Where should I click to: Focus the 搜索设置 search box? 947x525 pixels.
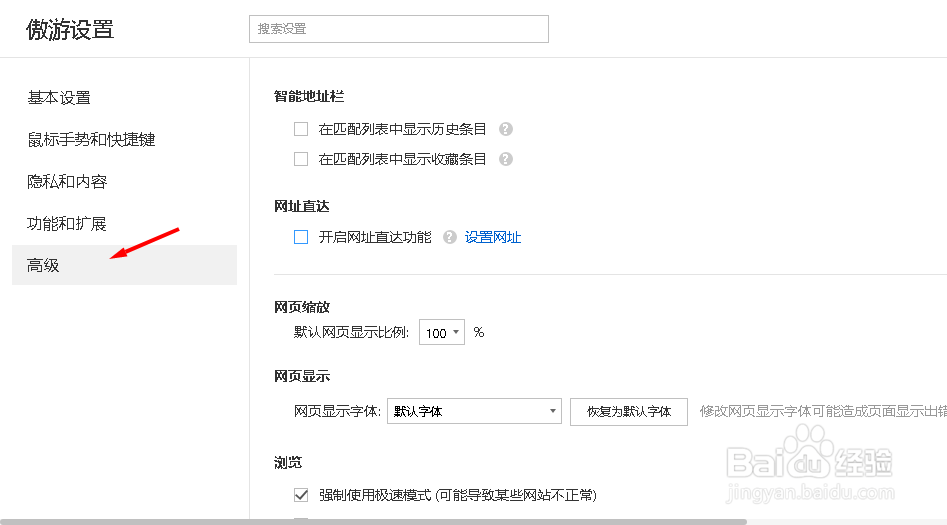[x=398, y=29]
